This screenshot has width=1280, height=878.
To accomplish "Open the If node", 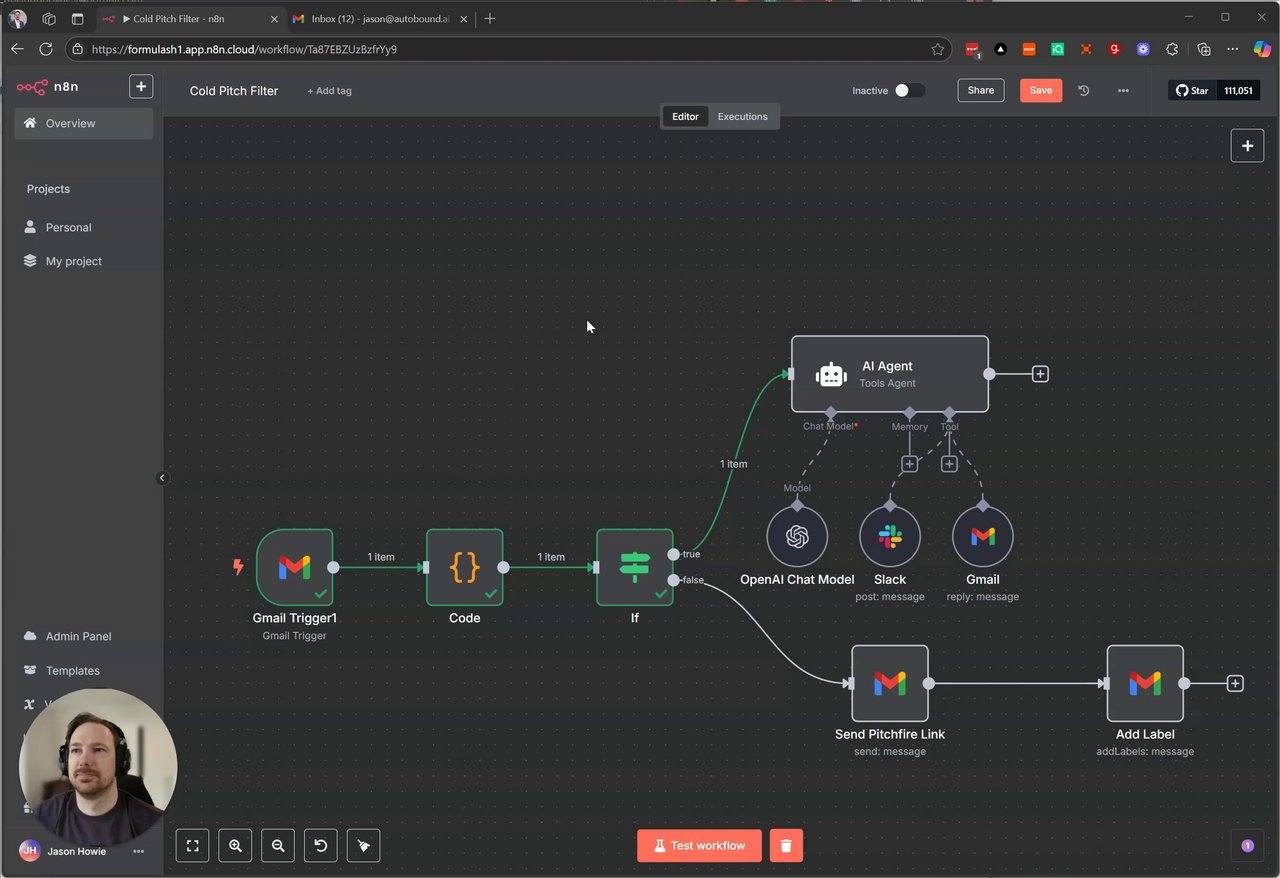I will tap(634, 567).
